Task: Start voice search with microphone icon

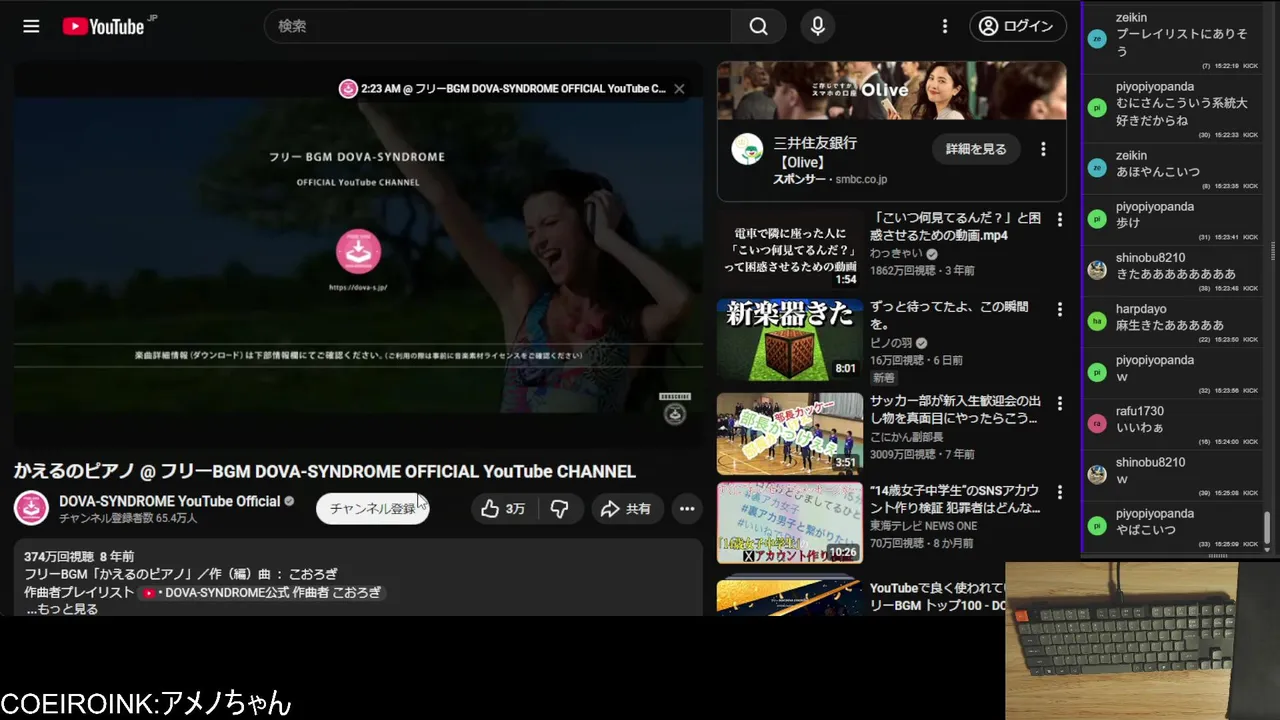Action: (x=818, y=26)
